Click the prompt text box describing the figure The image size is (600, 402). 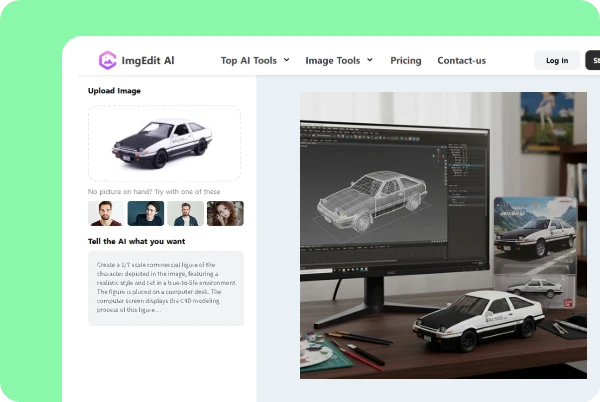coord(166,288)
